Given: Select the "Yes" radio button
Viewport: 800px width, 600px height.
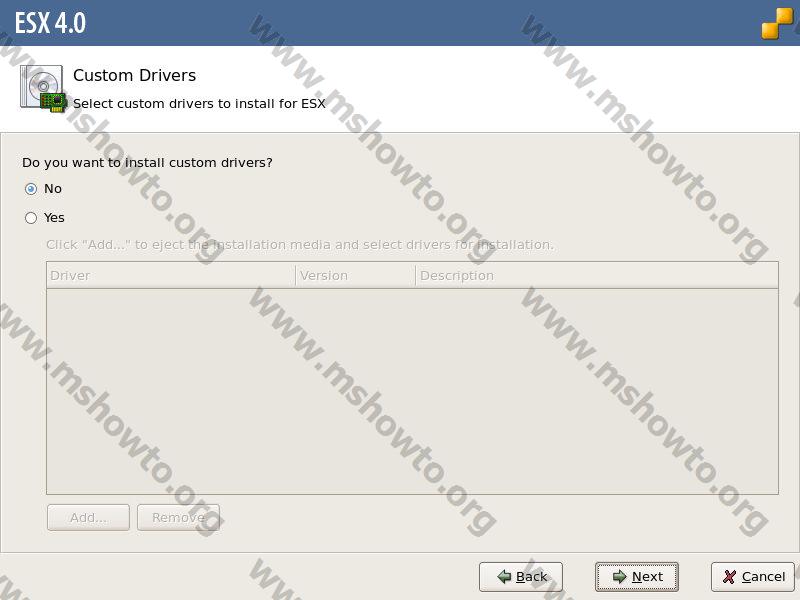Looking at the screenshot, I should pos(31,218).
